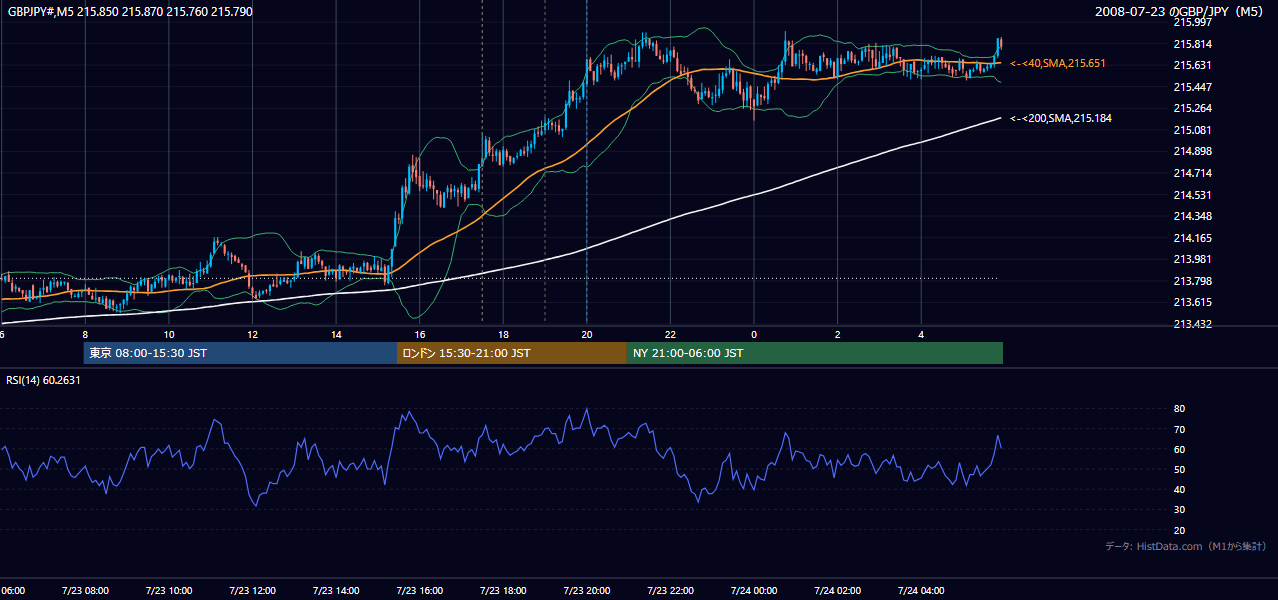
Task: Click RSI scale value 70
Action: pyautogui.click(x=1179, y=429)
